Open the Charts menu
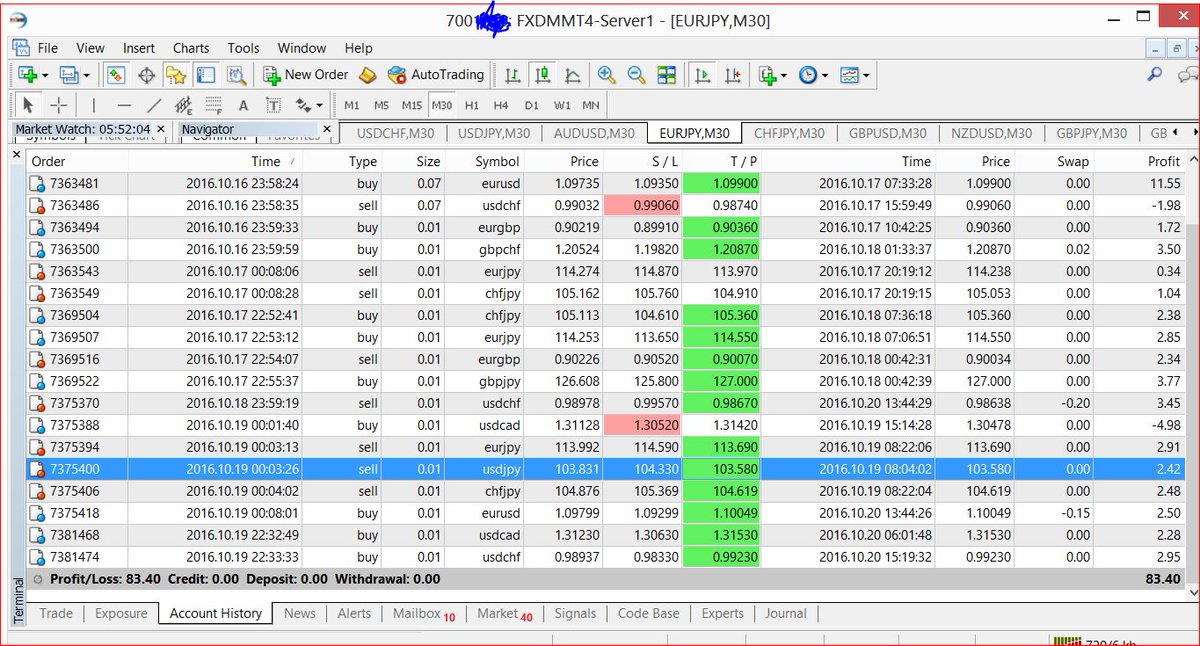This screenshot has height=646, width=1200. tap(191, 48)
